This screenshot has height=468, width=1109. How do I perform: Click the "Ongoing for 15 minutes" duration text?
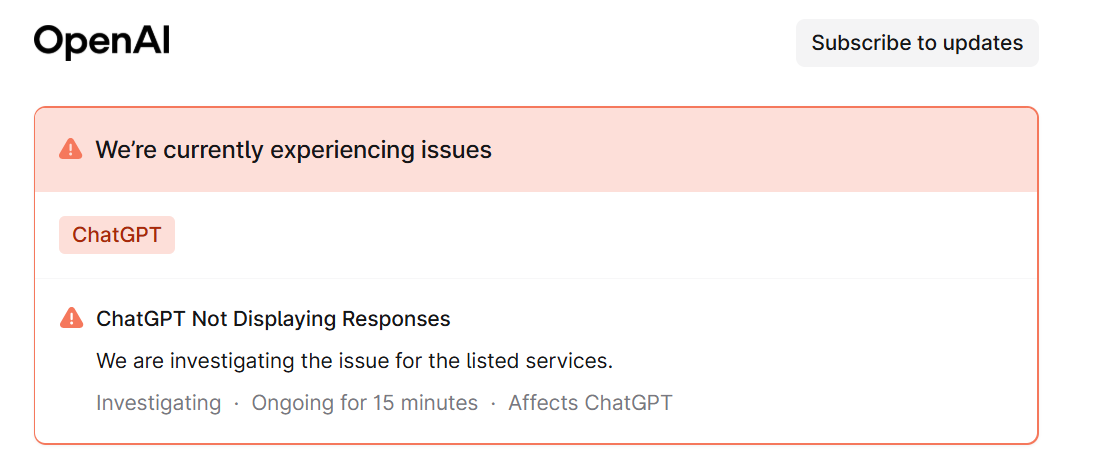[364, 403]
